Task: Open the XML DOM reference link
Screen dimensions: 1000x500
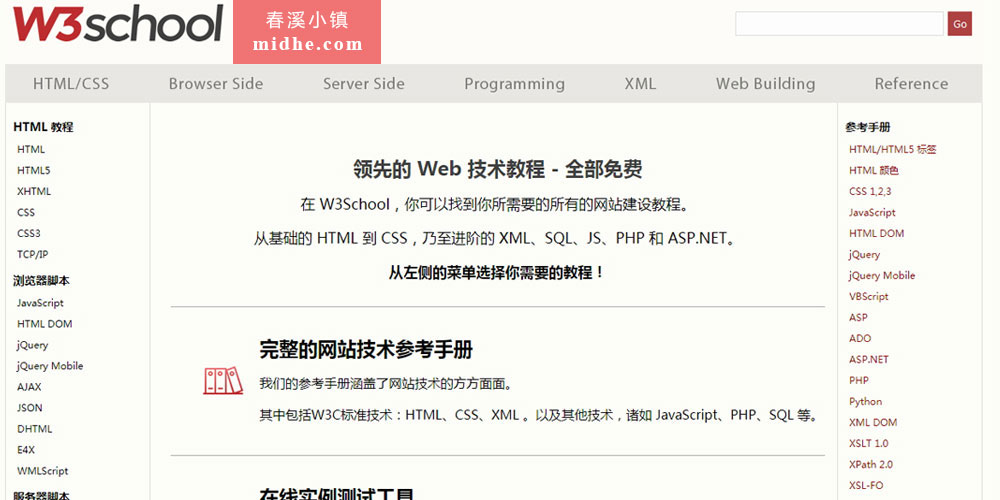Action: pos(872,423)
